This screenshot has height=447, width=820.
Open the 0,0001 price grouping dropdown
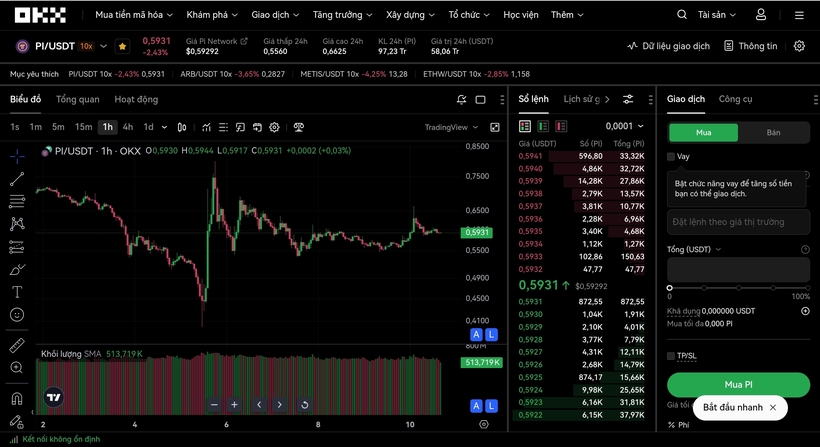pyautogui.click(x=624, y=126)
